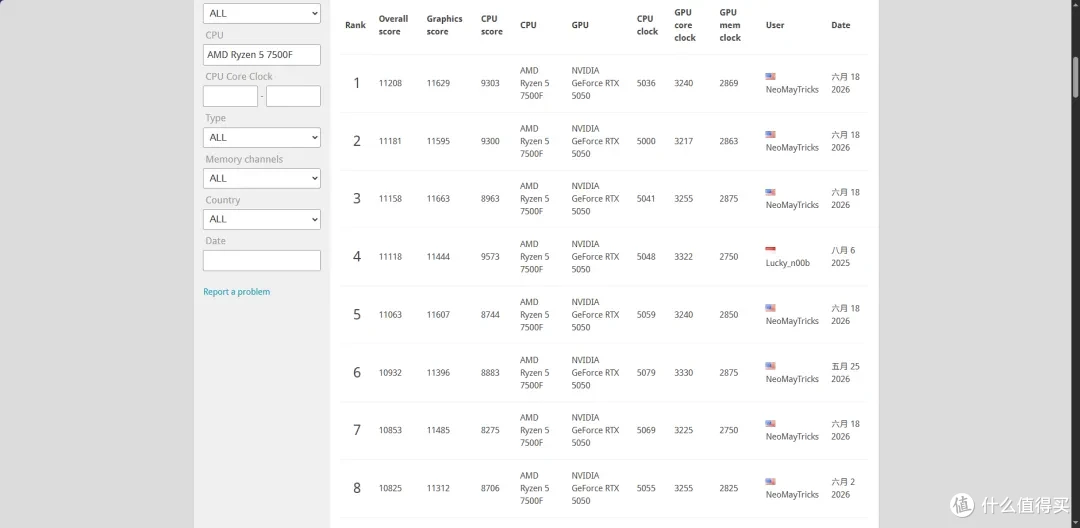Click the Graphics score column header
Screen dimensions: 1080x528
tap(444, 25)
